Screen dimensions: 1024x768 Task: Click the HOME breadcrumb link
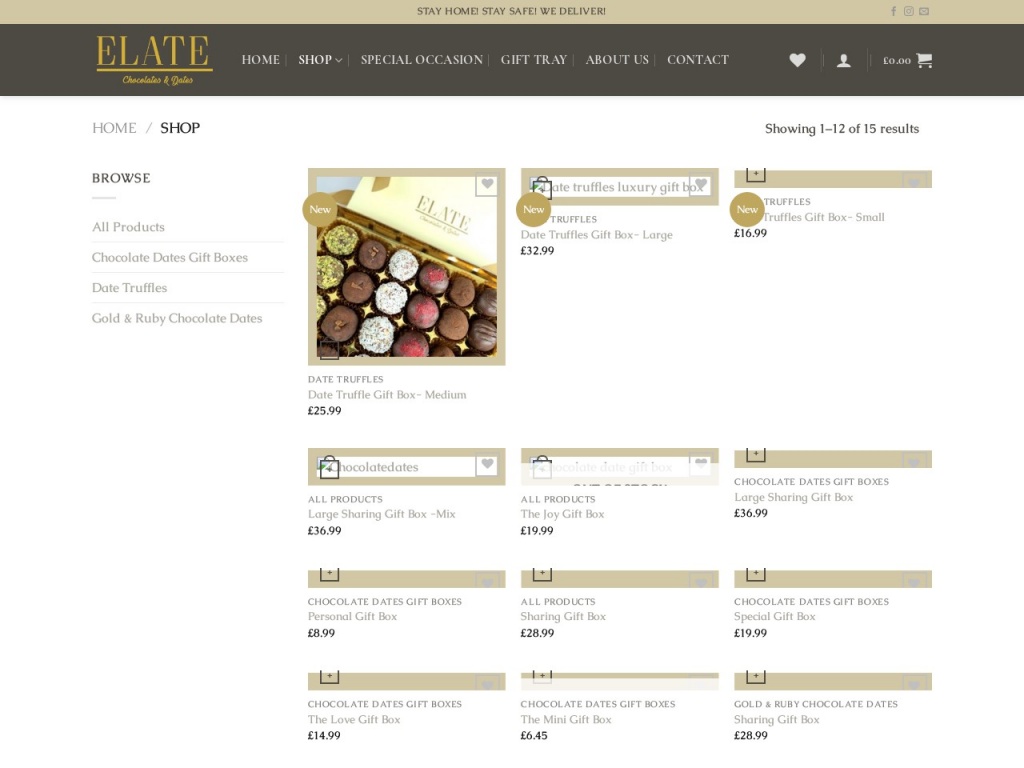click(x=114, y=128)
